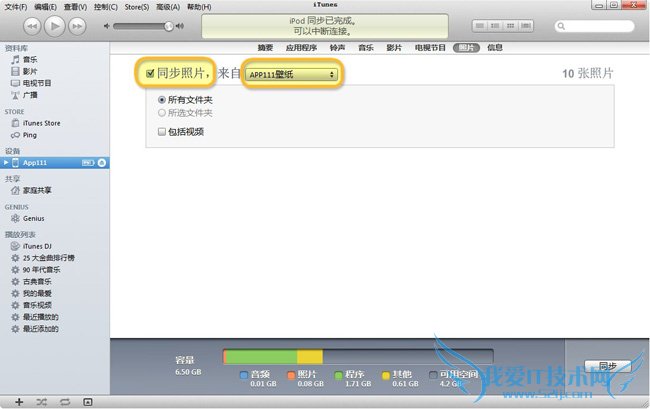The height and width of the screenshot is (409, 650).
Task: Click the next track fast-forward button
Action: [77, 27]
